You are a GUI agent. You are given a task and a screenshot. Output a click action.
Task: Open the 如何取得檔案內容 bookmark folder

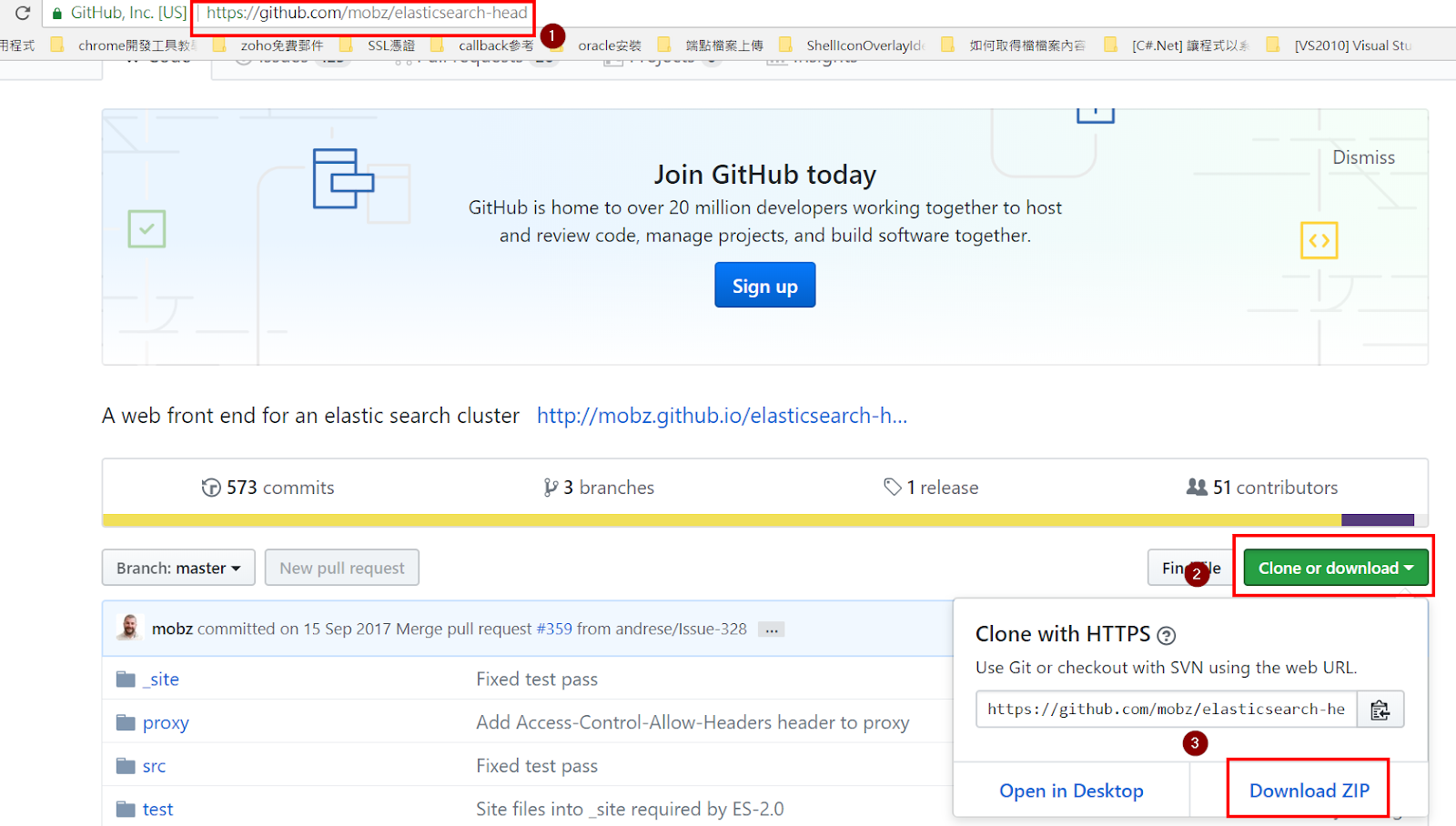coord(1014,45)
